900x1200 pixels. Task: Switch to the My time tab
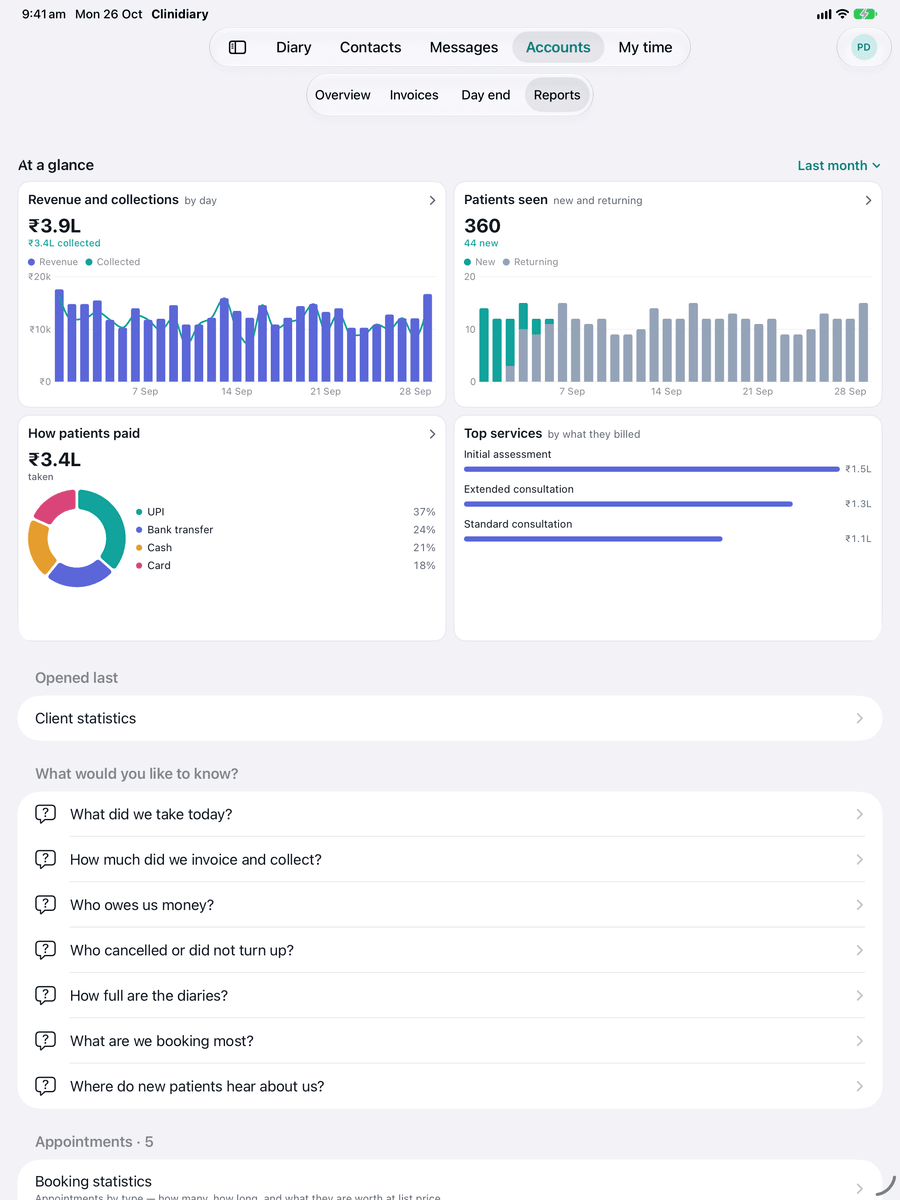tap(645, 47)
